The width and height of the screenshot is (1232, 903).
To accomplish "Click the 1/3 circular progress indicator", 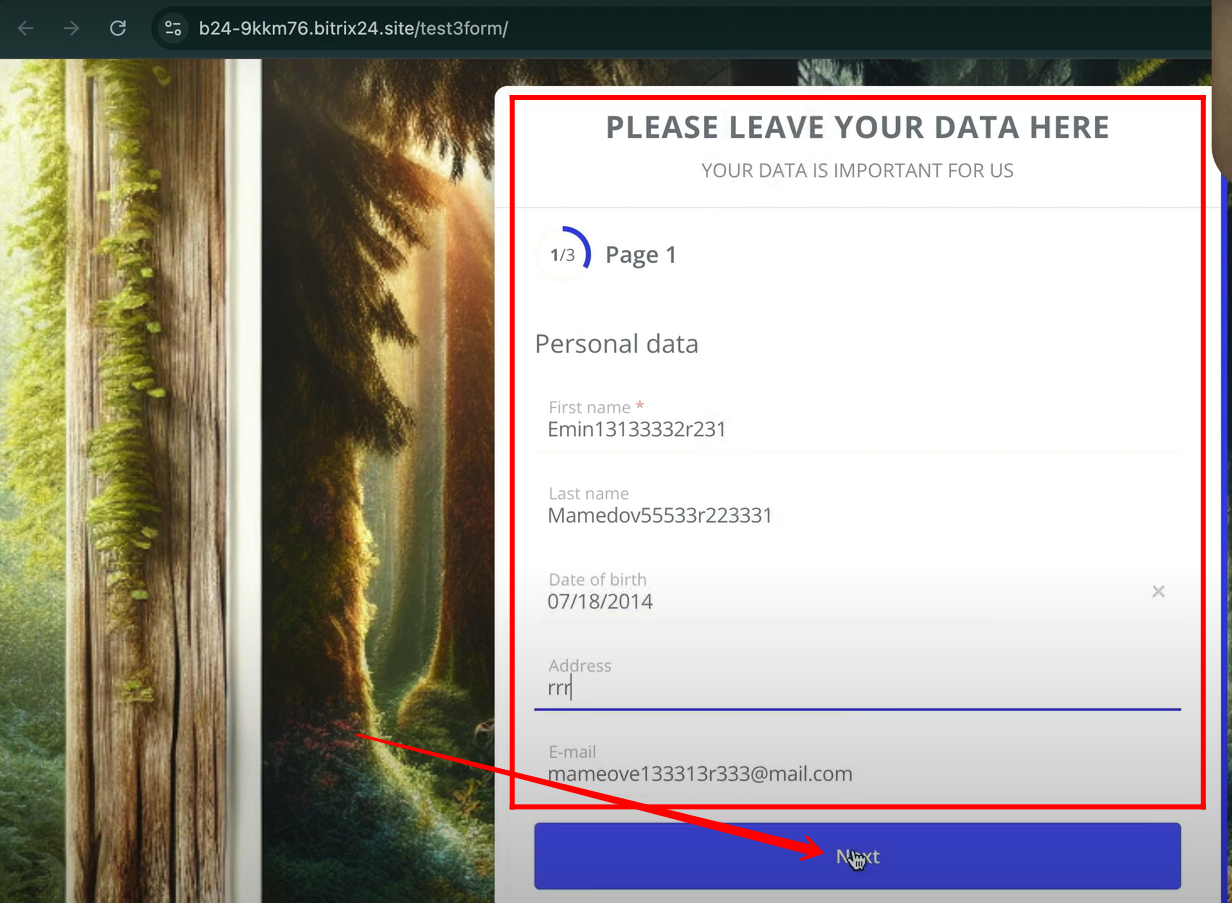I will point(563,255).
